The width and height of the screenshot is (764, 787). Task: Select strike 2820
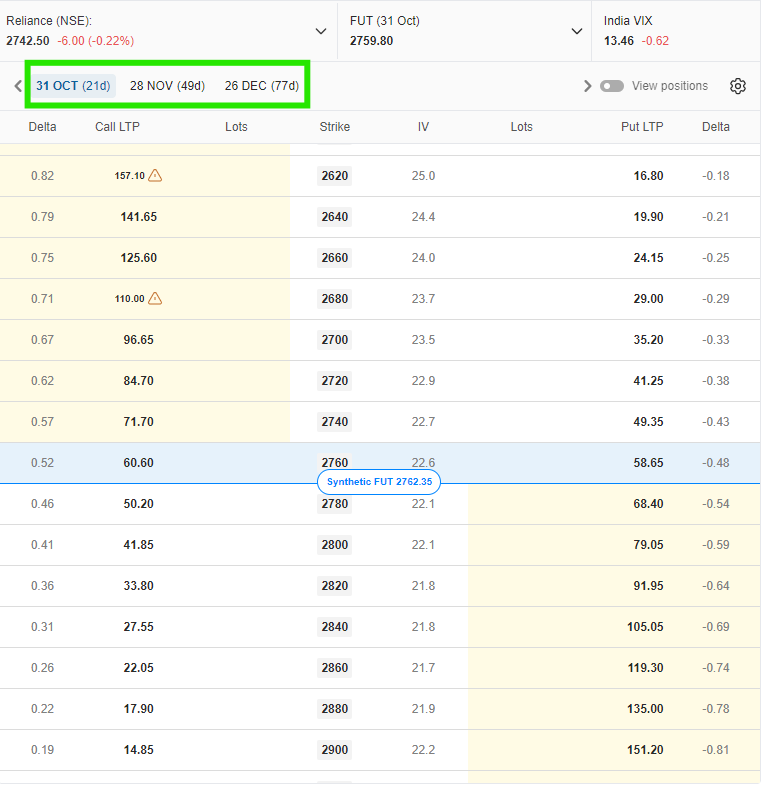[x=335, y=586]
